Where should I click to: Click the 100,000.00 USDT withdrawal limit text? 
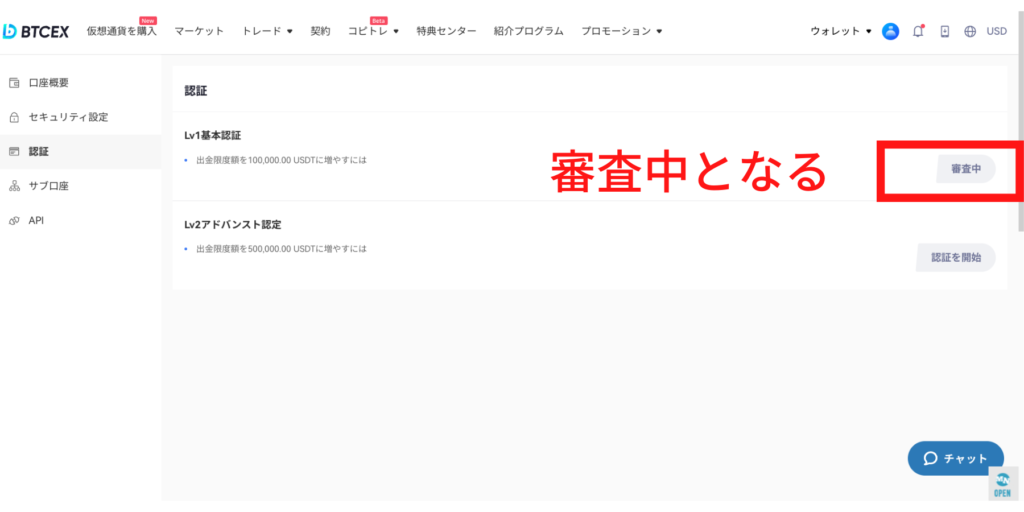point(281,159)
